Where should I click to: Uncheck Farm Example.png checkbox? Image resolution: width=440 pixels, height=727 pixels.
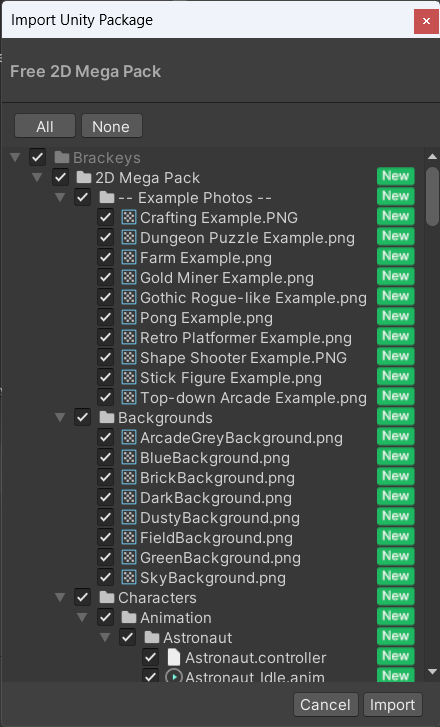click(x=106, y=256)
